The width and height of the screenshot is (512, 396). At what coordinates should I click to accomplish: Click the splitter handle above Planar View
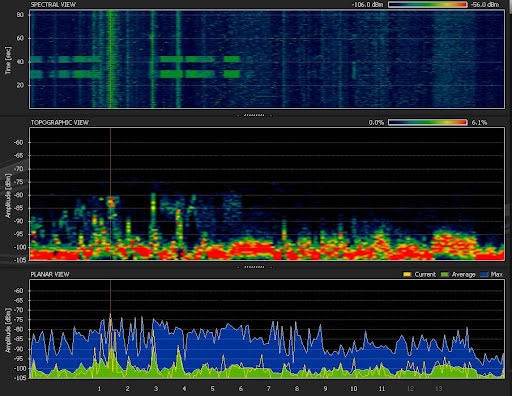(x=254, y=267)
